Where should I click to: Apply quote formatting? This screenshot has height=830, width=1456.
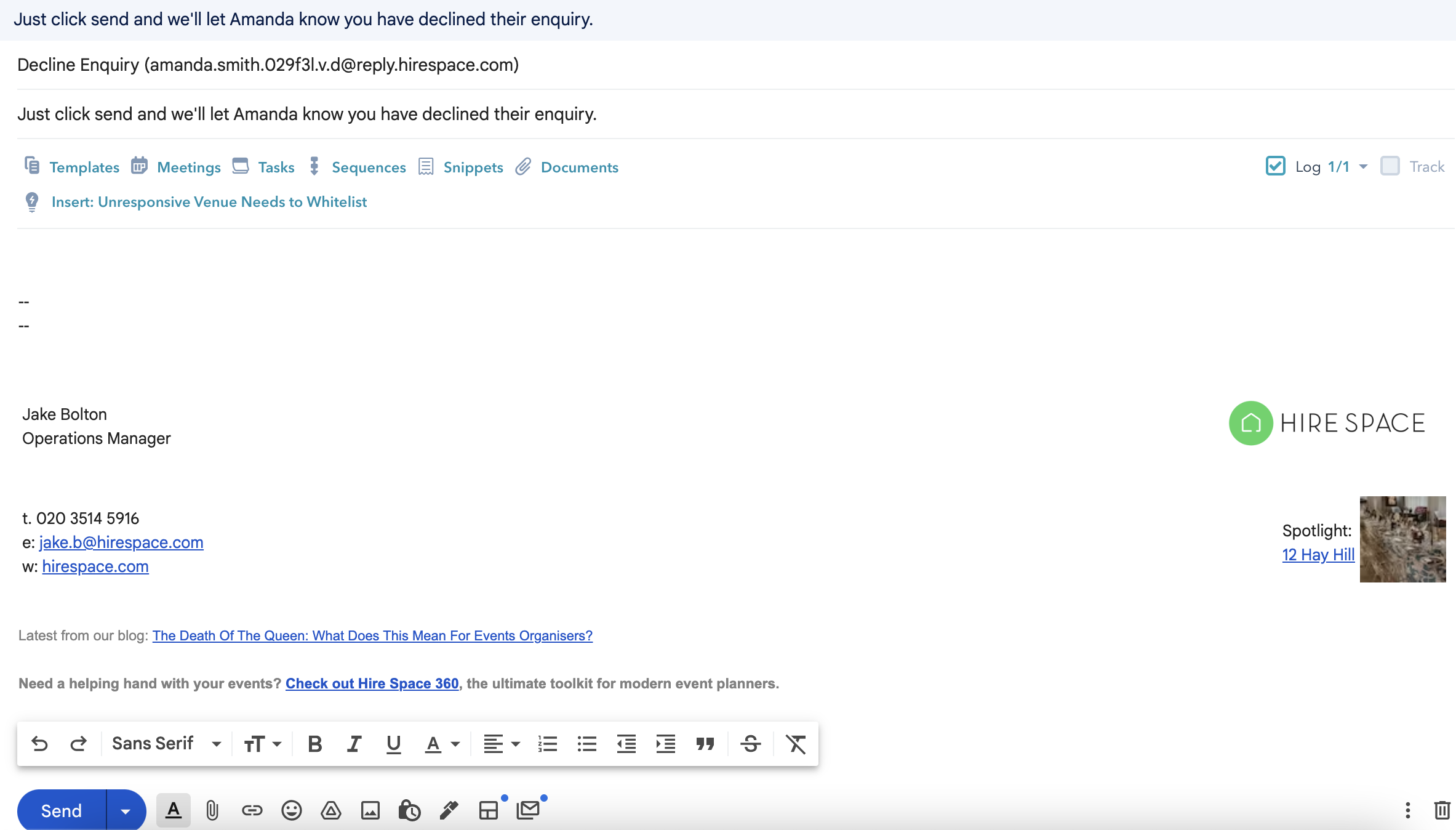[705, 744]
